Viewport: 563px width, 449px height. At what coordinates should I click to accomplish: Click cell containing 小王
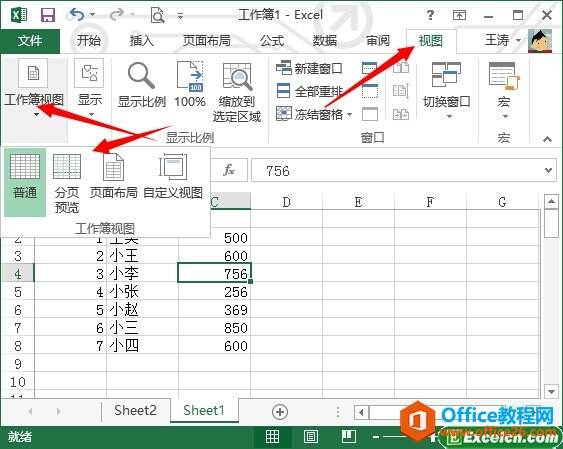142,256
